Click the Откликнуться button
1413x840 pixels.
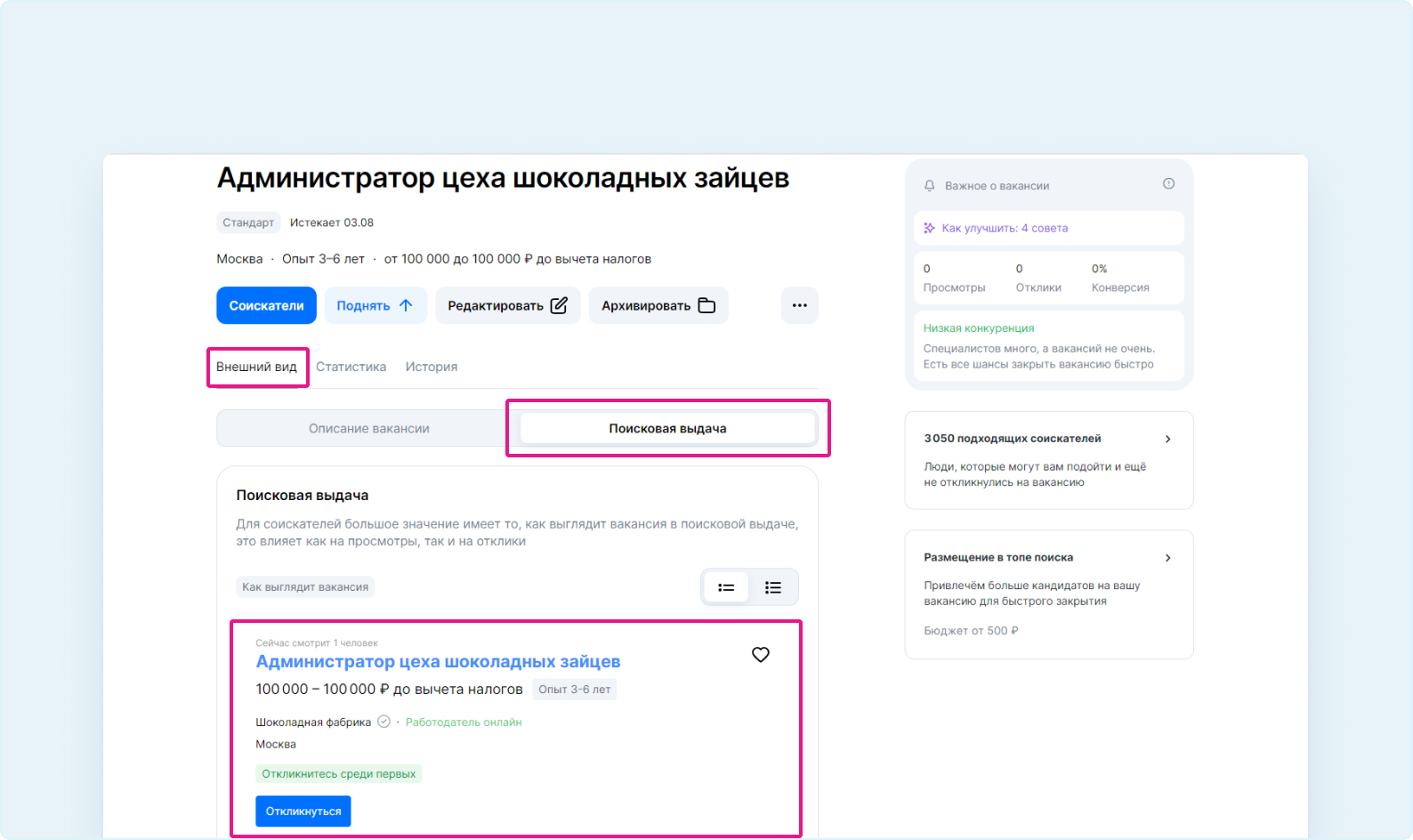(303, 812)
